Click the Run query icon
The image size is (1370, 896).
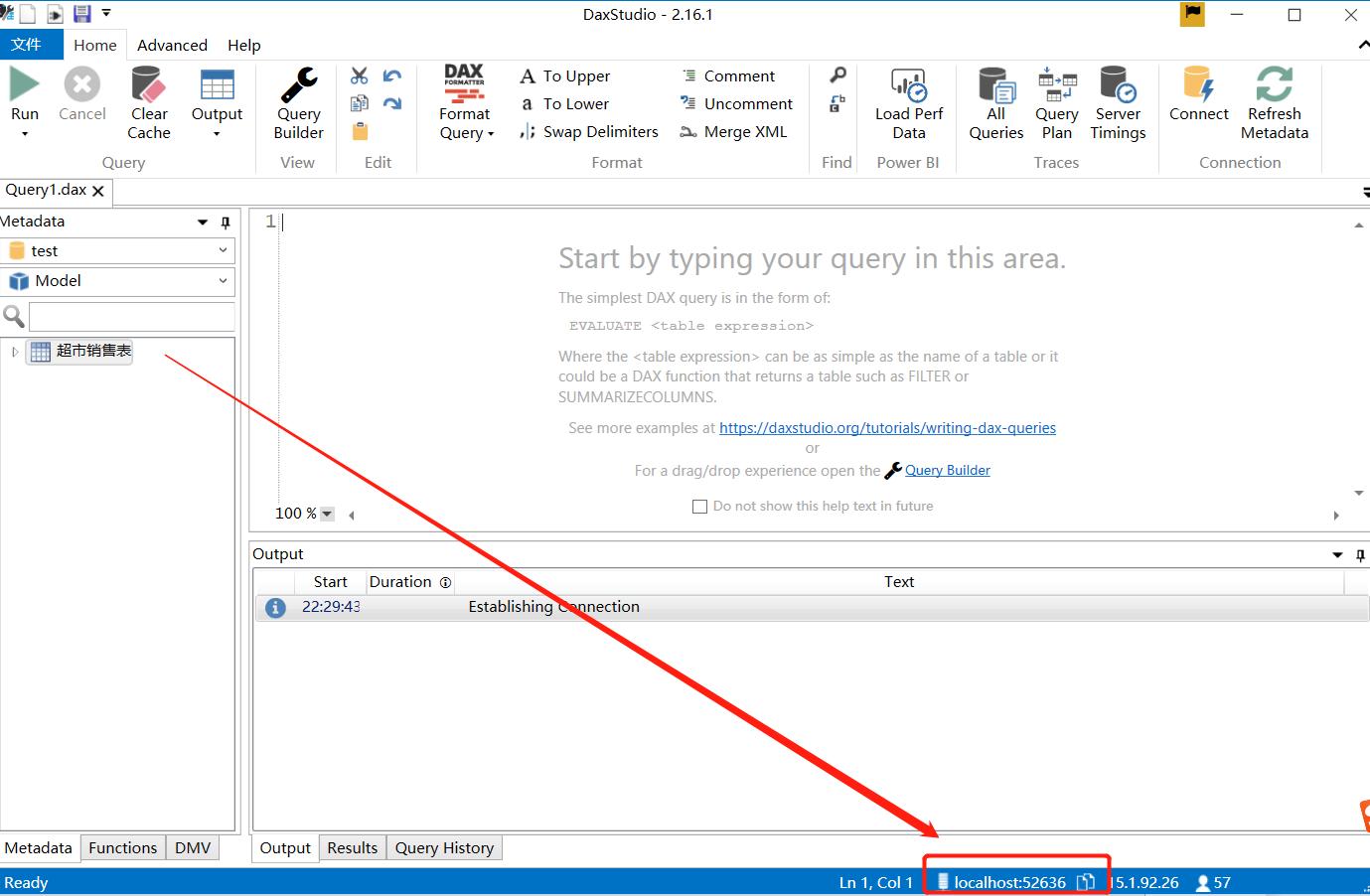pyautogui.click(x=24, y=85)
